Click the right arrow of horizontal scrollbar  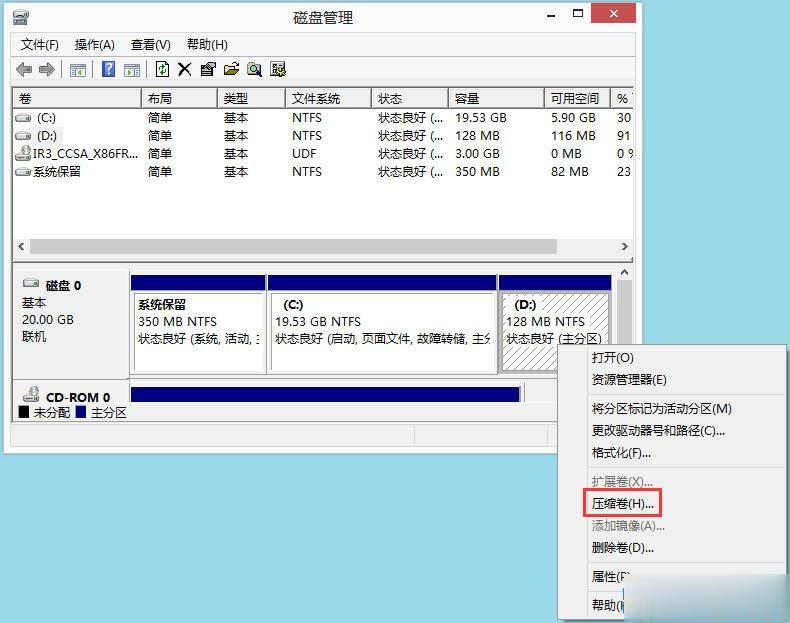624,246
